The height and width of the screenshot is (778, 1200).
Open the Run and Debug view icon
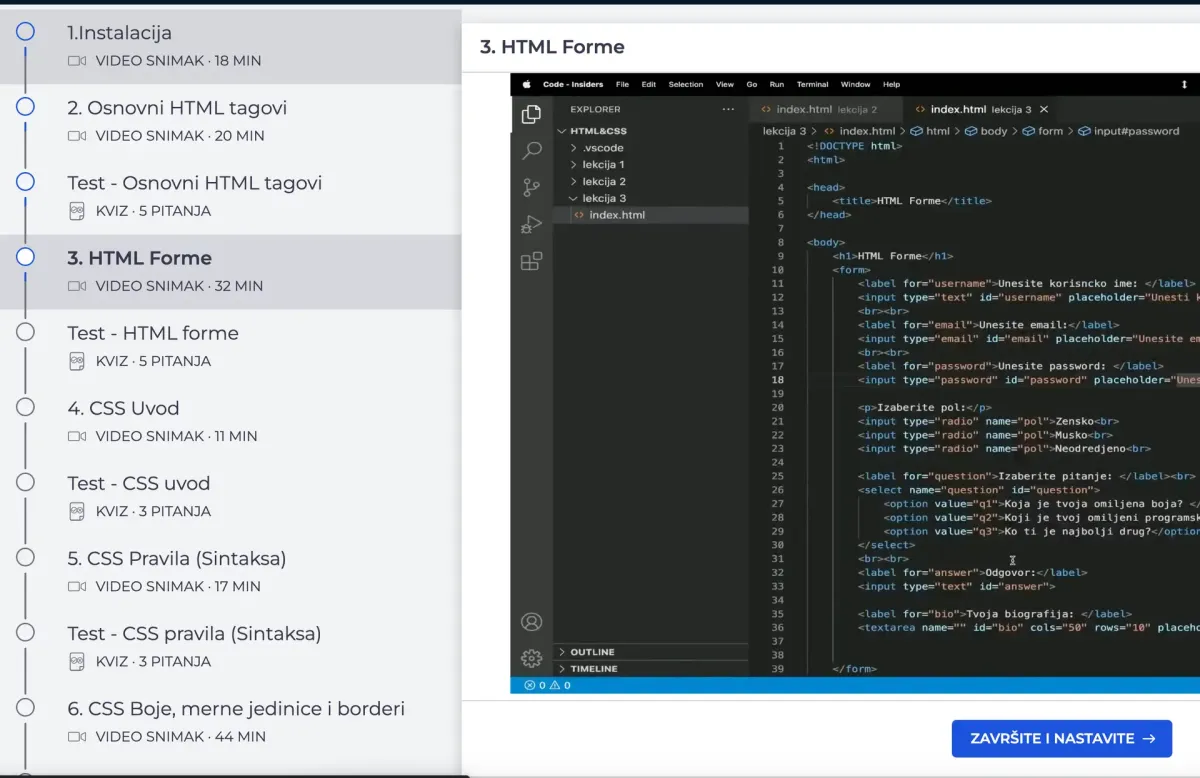tap(532, 224)
